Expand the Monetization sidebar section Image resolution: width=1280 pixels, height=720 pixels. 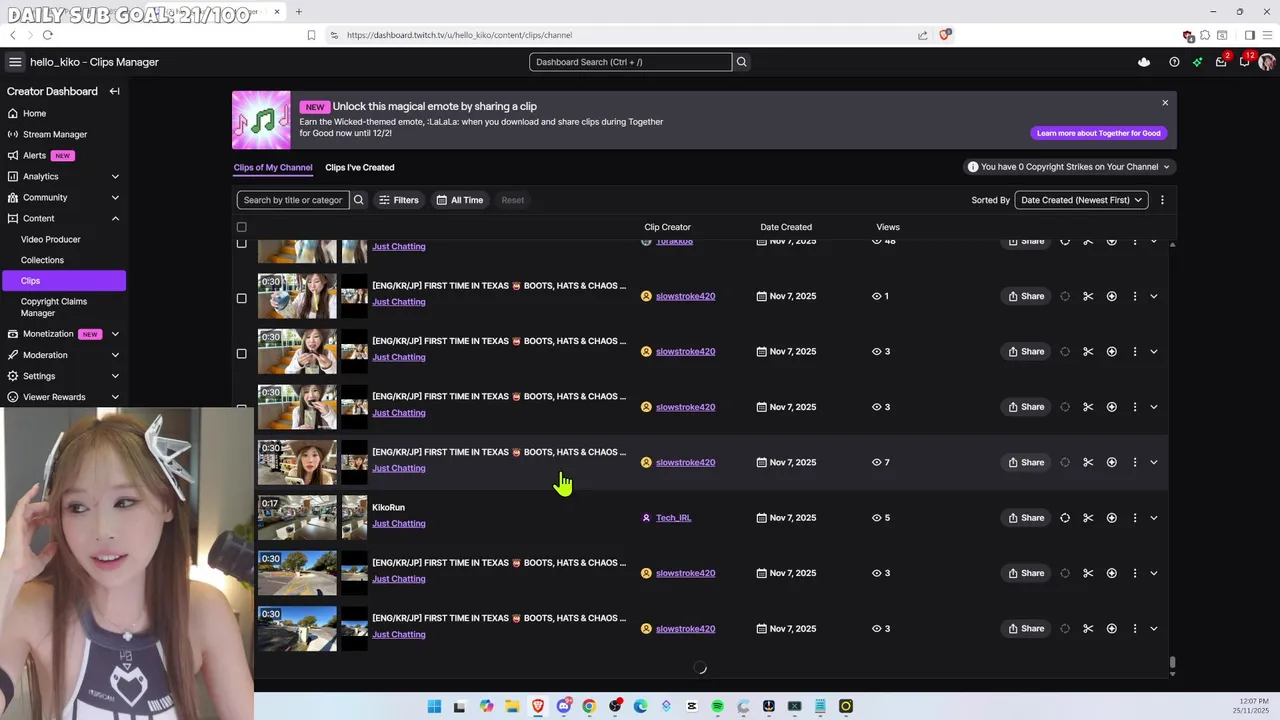114,334
